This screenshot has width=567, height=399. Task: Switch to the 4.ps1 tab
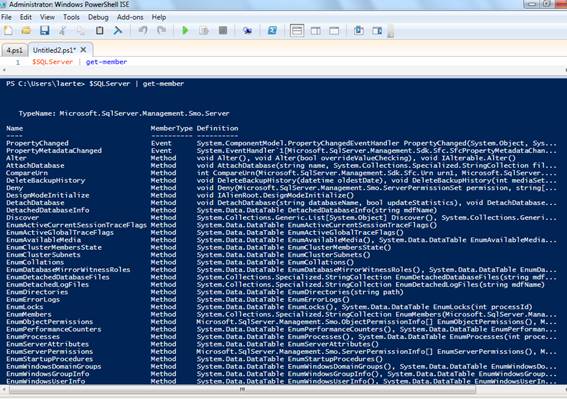(x=14, y=50)
